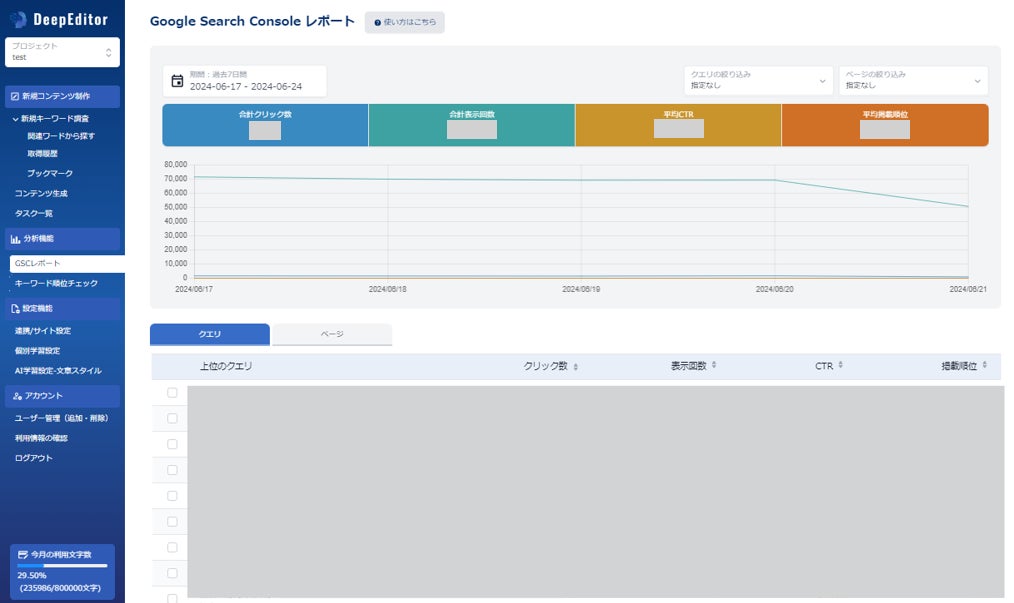
Task: Click the 使い方はこちら help button
Action: [x=404, y=23]
